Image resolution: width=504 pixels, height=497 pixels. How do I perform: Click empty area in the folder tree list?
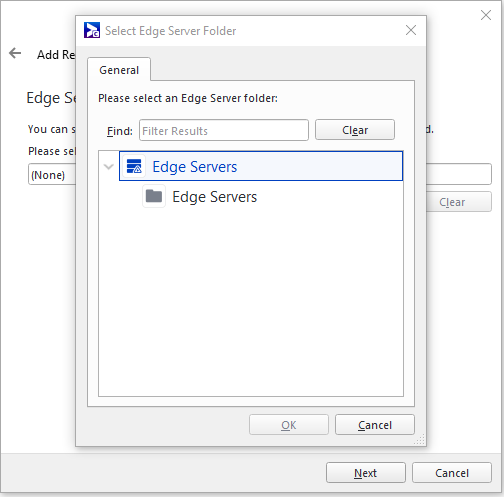pyautogui.click(x=251, y=300)
